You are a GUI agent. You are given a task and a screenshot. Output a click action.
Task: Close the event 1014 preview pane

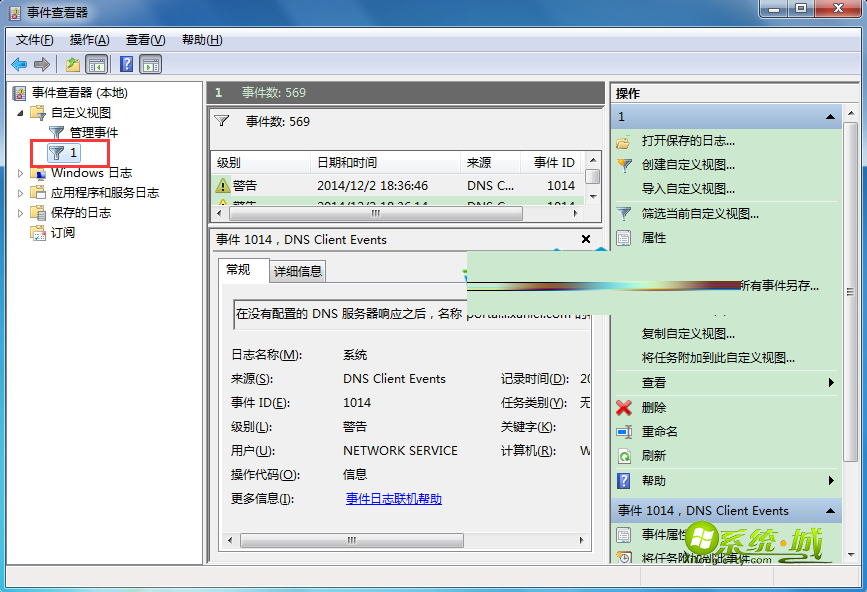586,239
